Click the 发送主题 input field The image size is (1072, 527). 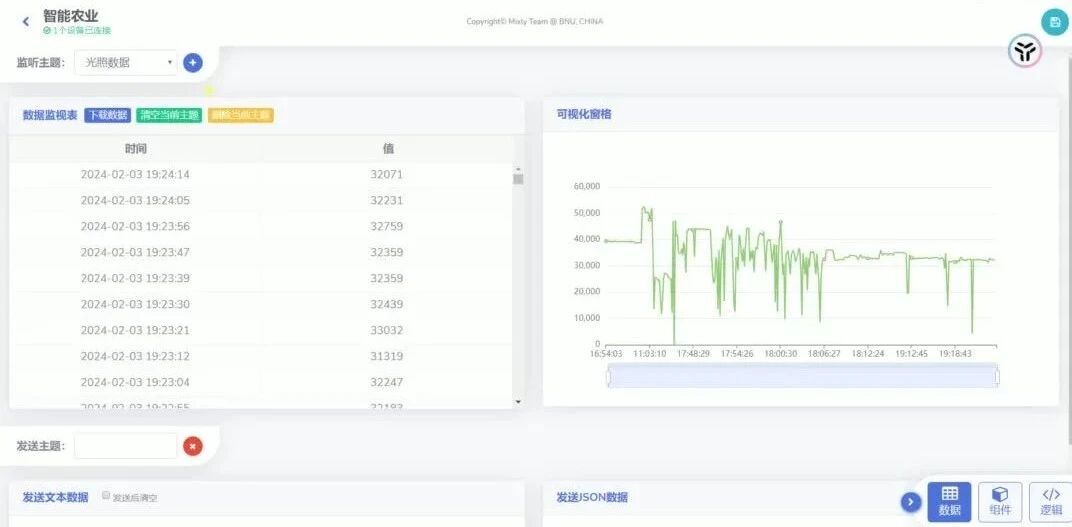coord(126,446)
